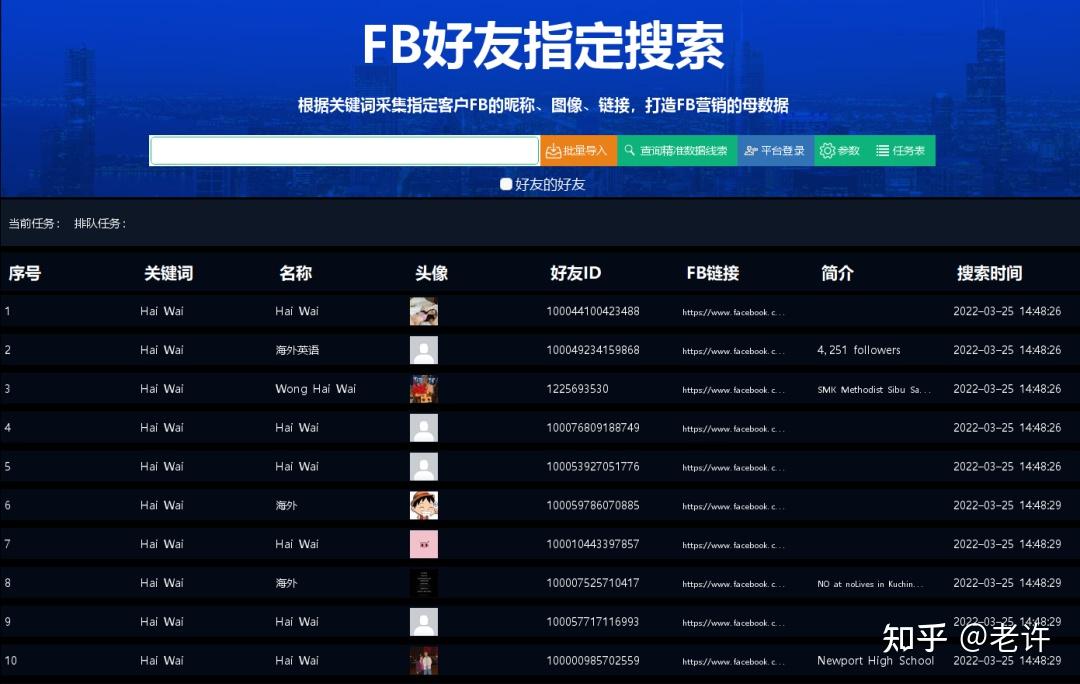This screenshot has width=1080, height=684.
Task: Click the 查询精准数据线索 search button
Action: 677,151
